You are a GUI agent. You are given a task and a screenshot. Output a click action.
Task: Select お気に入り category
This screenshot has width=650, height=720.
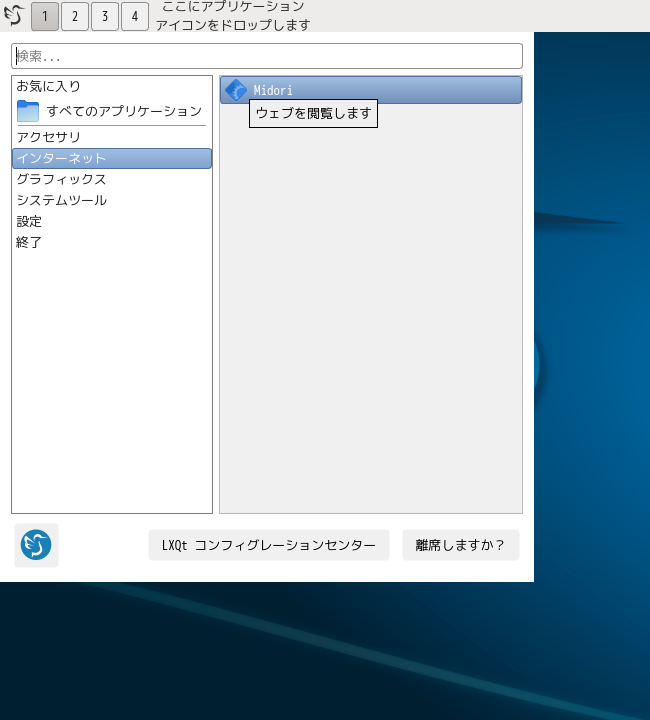pos(112,86)
